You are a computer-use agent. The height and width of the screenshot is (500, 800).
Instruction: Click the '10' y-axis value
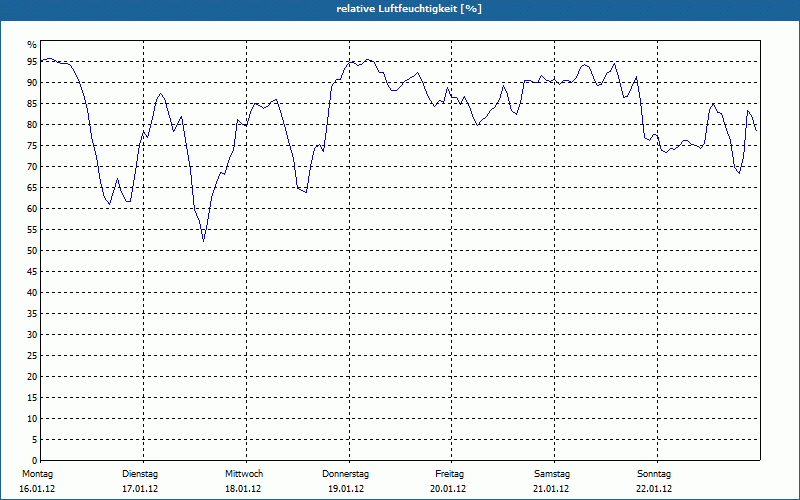coord(32,419)
